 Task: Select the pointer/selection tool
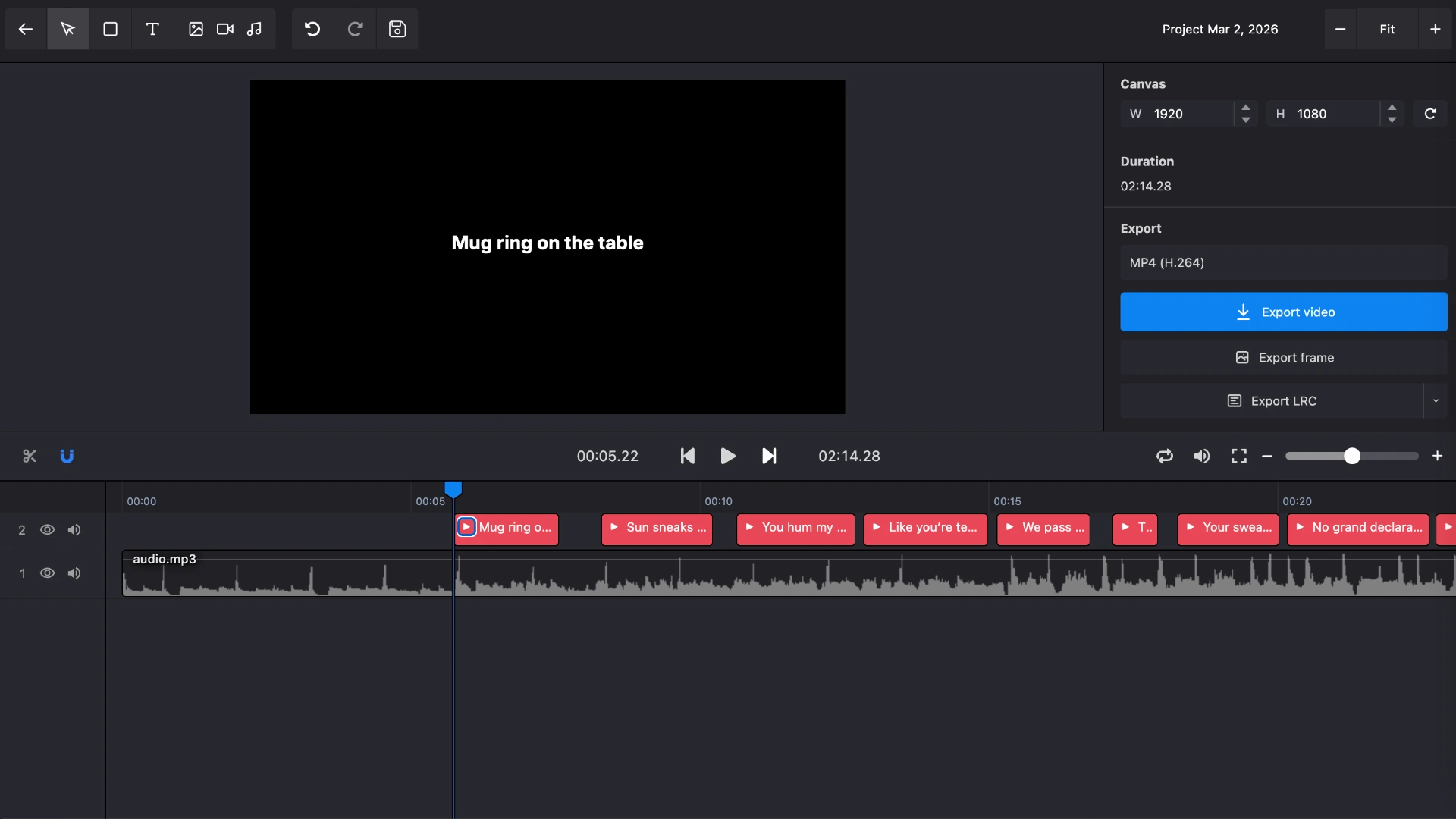coord(67,29)
